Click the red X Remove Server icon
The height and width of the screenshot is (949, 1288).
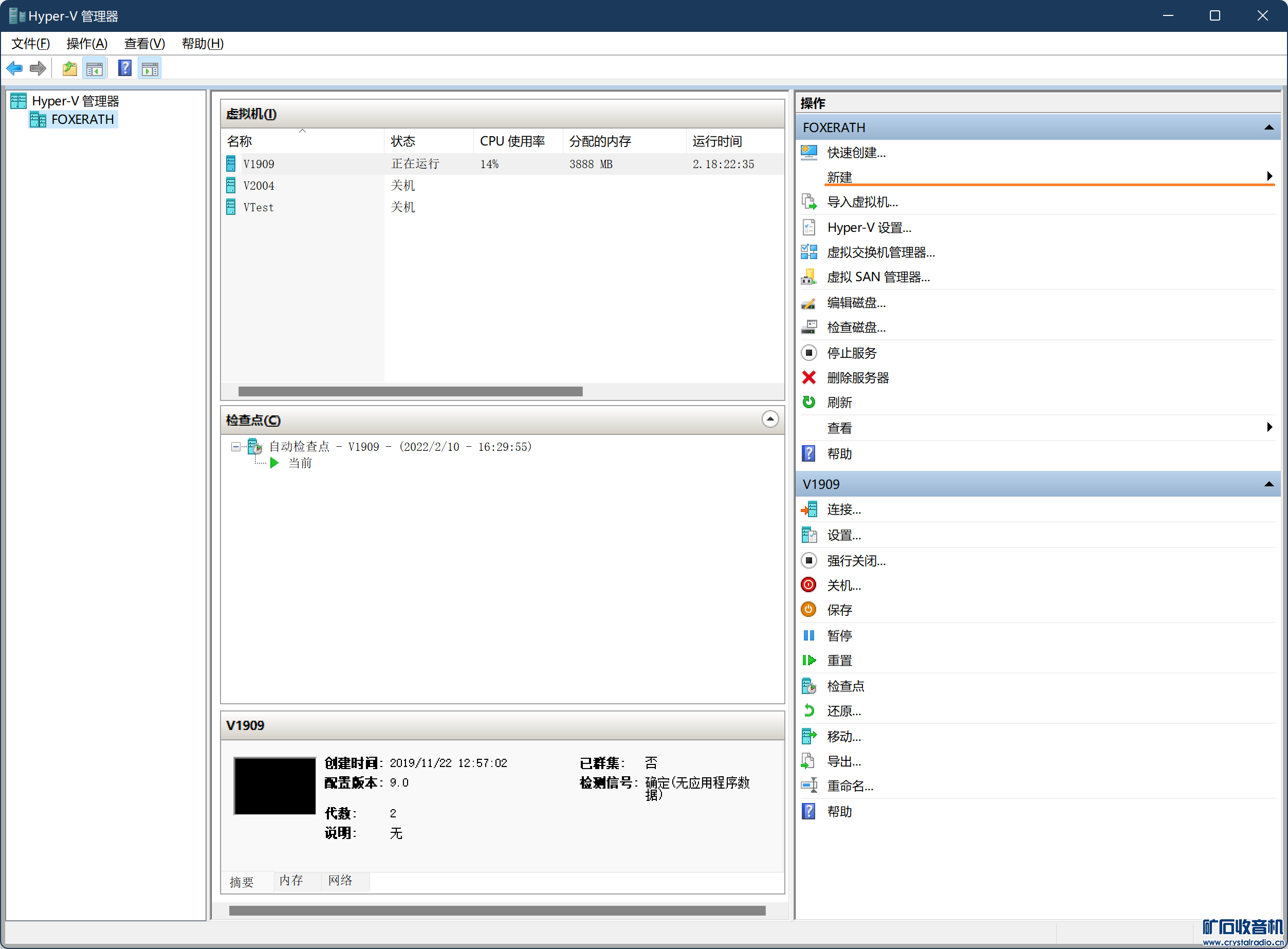[x=809, y=377]
